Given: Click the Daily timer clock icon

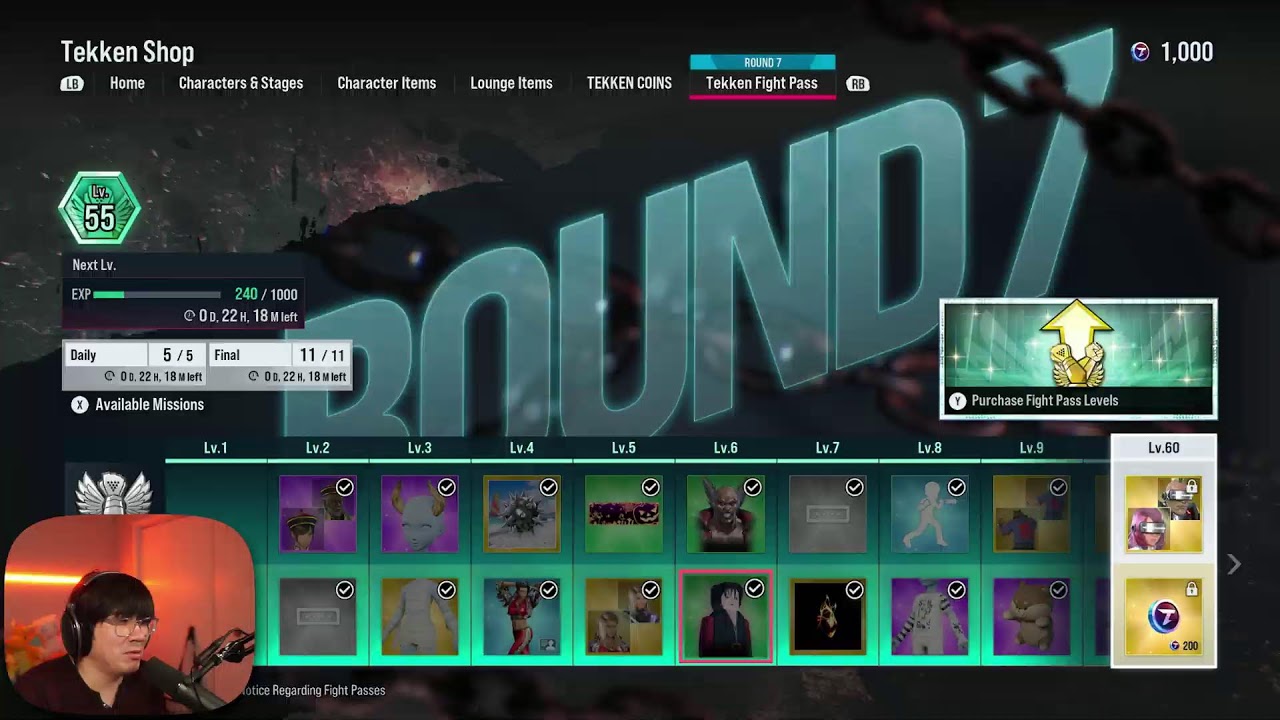Looking at the screenshot, I should coord(110,377).
